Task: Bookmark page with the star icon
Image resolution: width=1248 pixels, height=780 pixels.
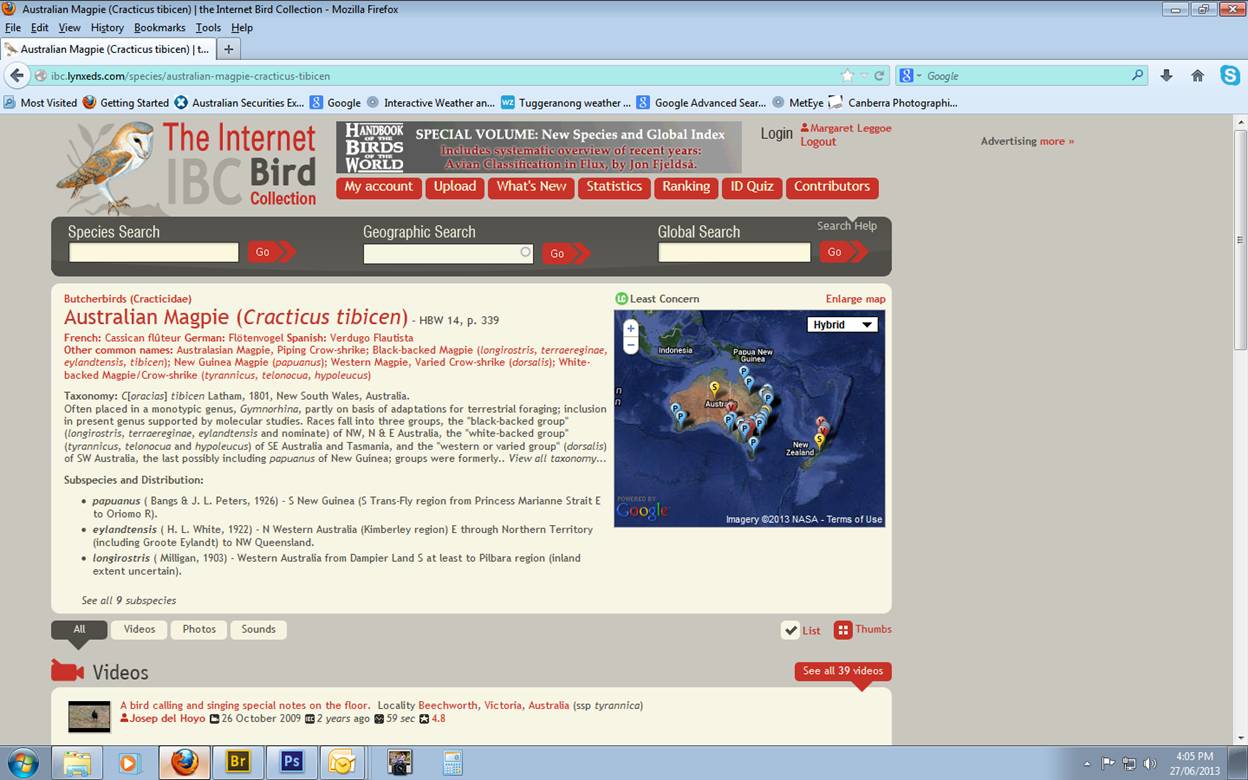Action: click(x=847, y=76)
